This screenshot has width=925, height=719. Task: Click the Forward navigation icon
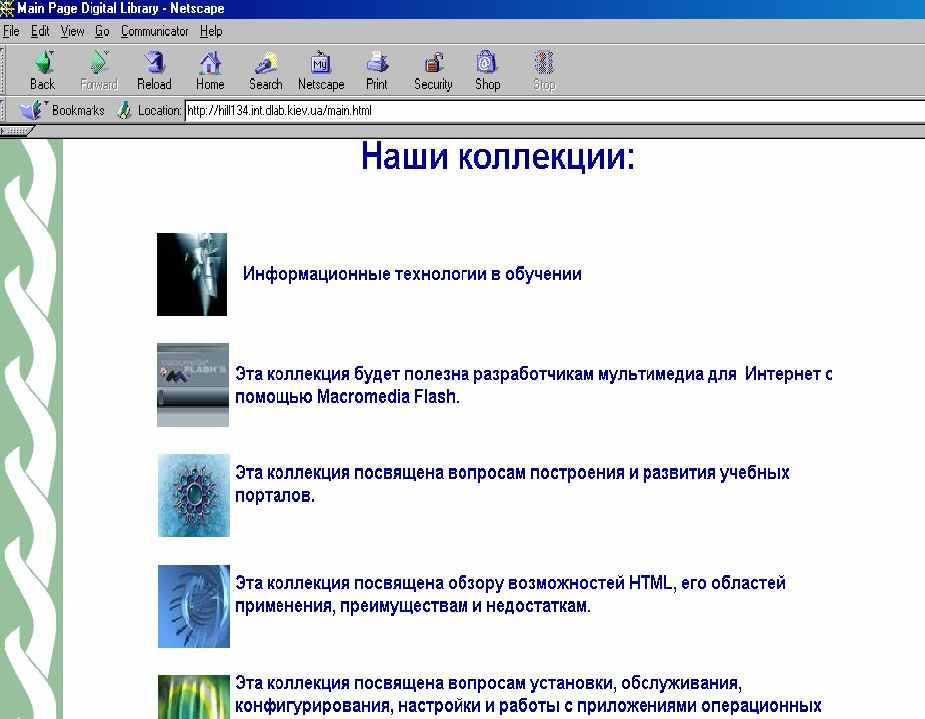tap(99, 70)
